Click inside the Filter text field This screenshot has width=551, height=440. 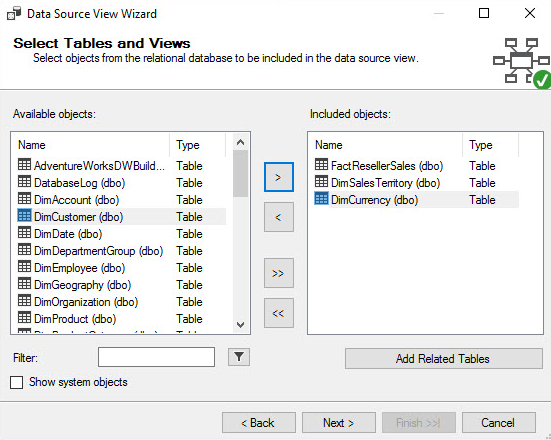click(x=156, y=357)
